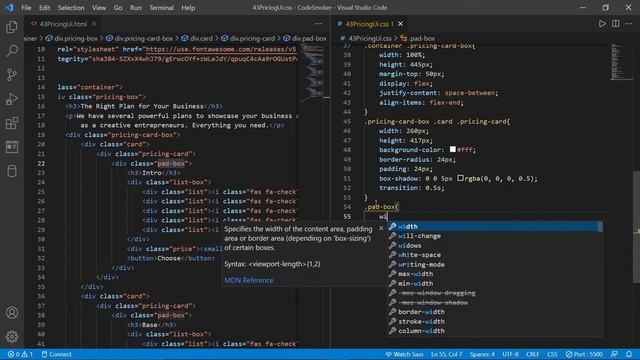Open the Source Control view
This screenshot has height=360, width=640.
[x=12, y=75]
